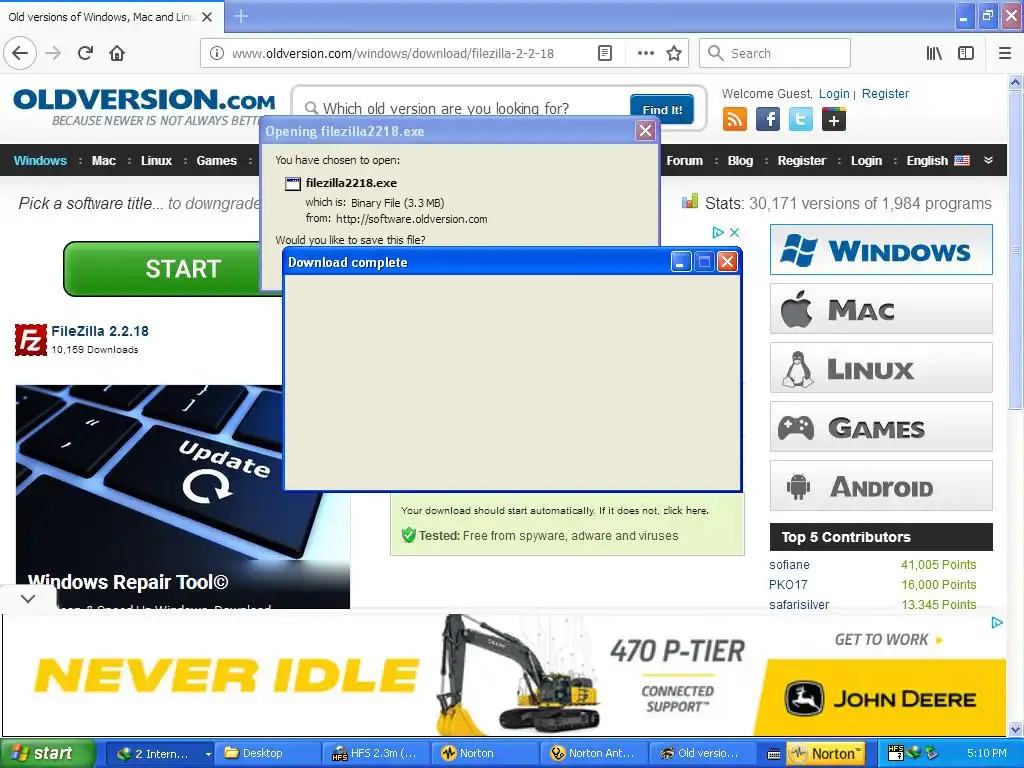Click Register in the dark nav bar

(801, 161)
